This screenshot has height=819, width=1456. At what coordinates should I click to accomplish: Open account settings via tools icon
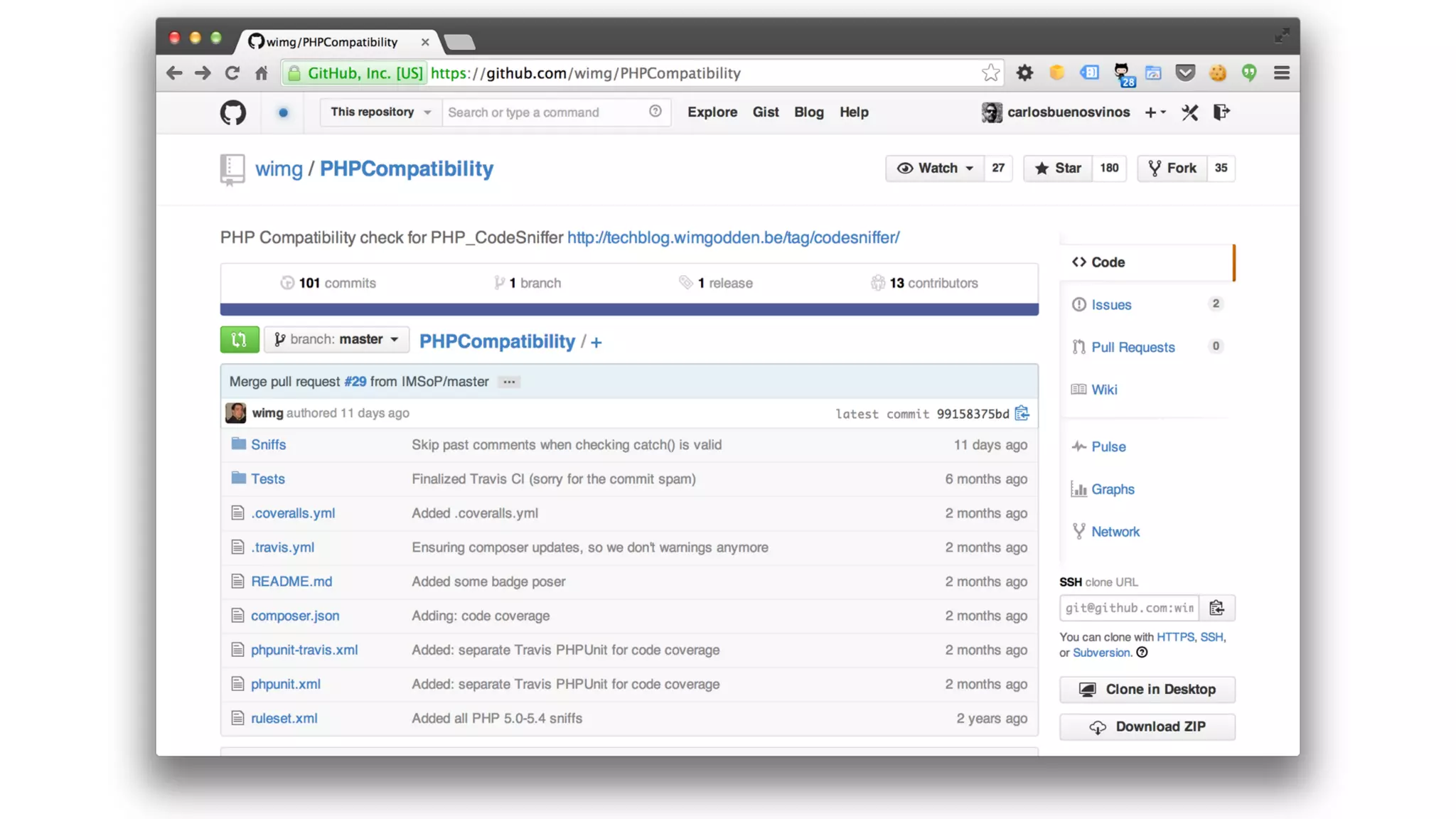(1189, 112)
